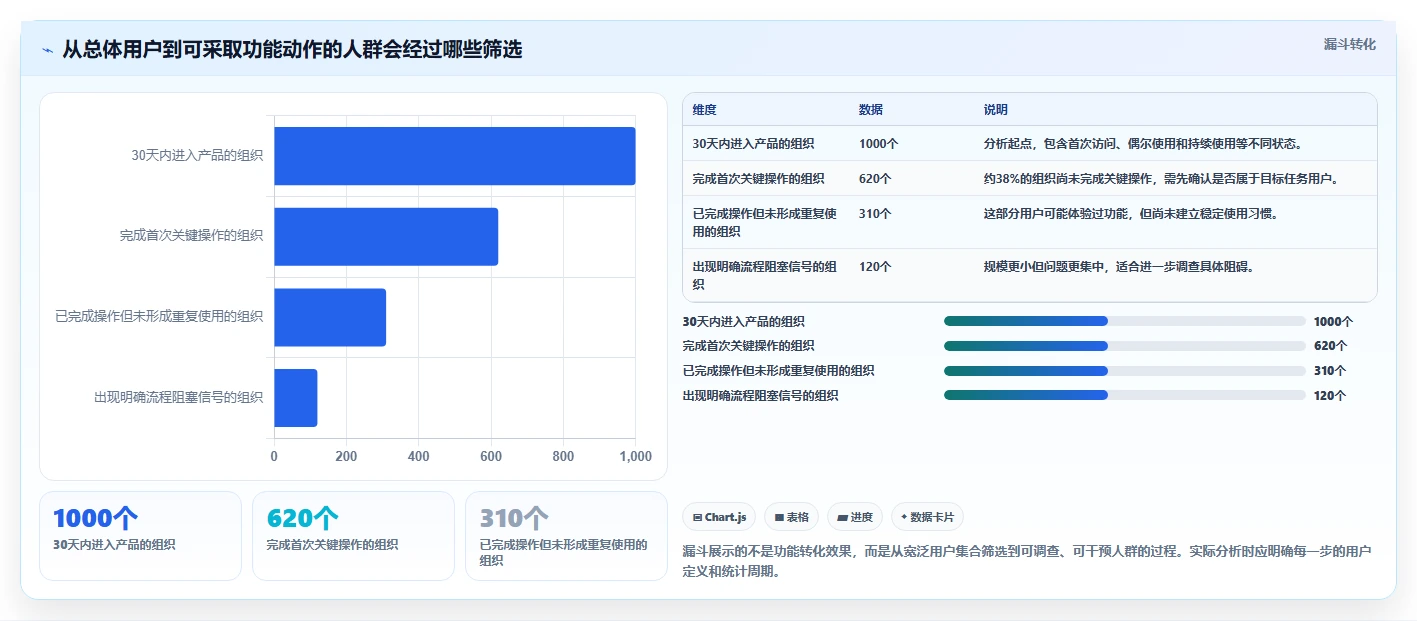Viewport: 1417px width, 621px height.
Task: Click the progress bar labeled 620个
Action: 1125,346
